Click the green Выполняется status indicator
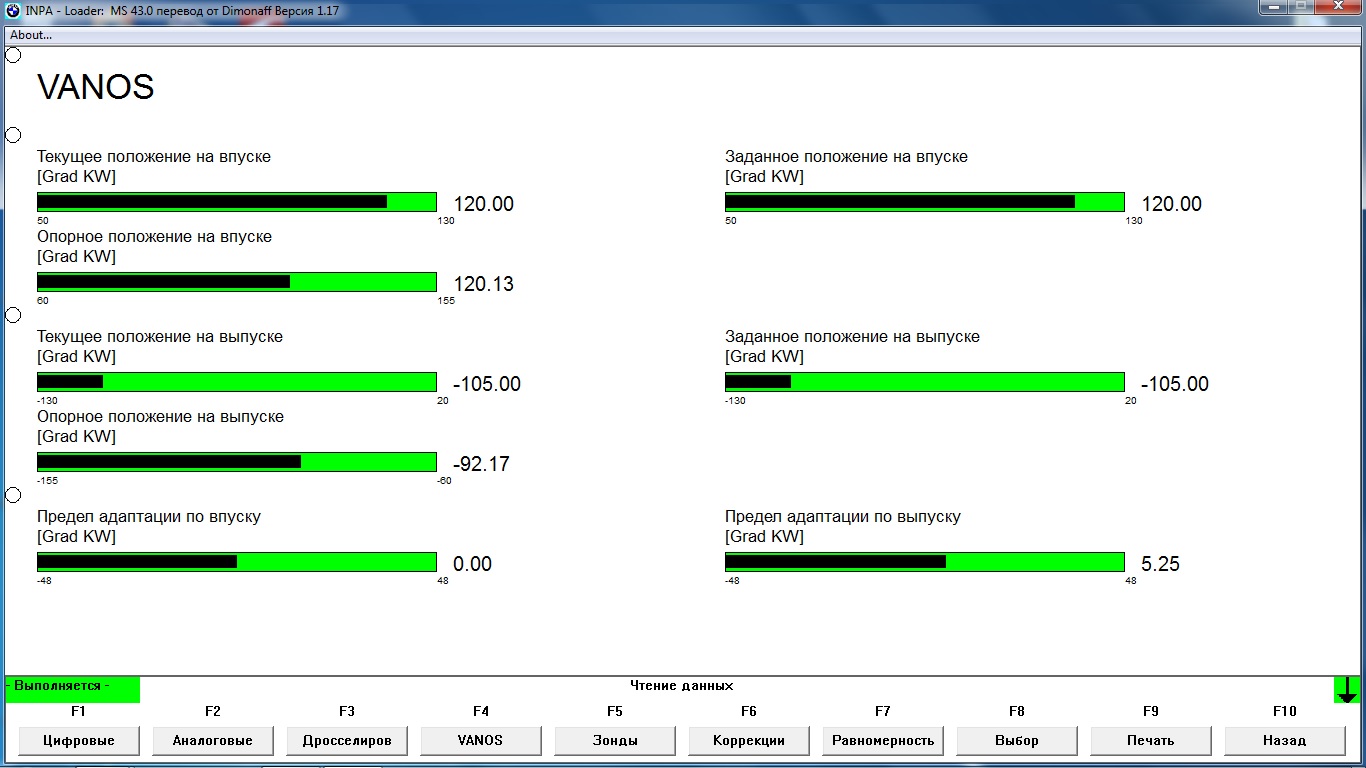Image resolution: width=1366 pixels, height=768 pixels. click(x=72, y=689)
